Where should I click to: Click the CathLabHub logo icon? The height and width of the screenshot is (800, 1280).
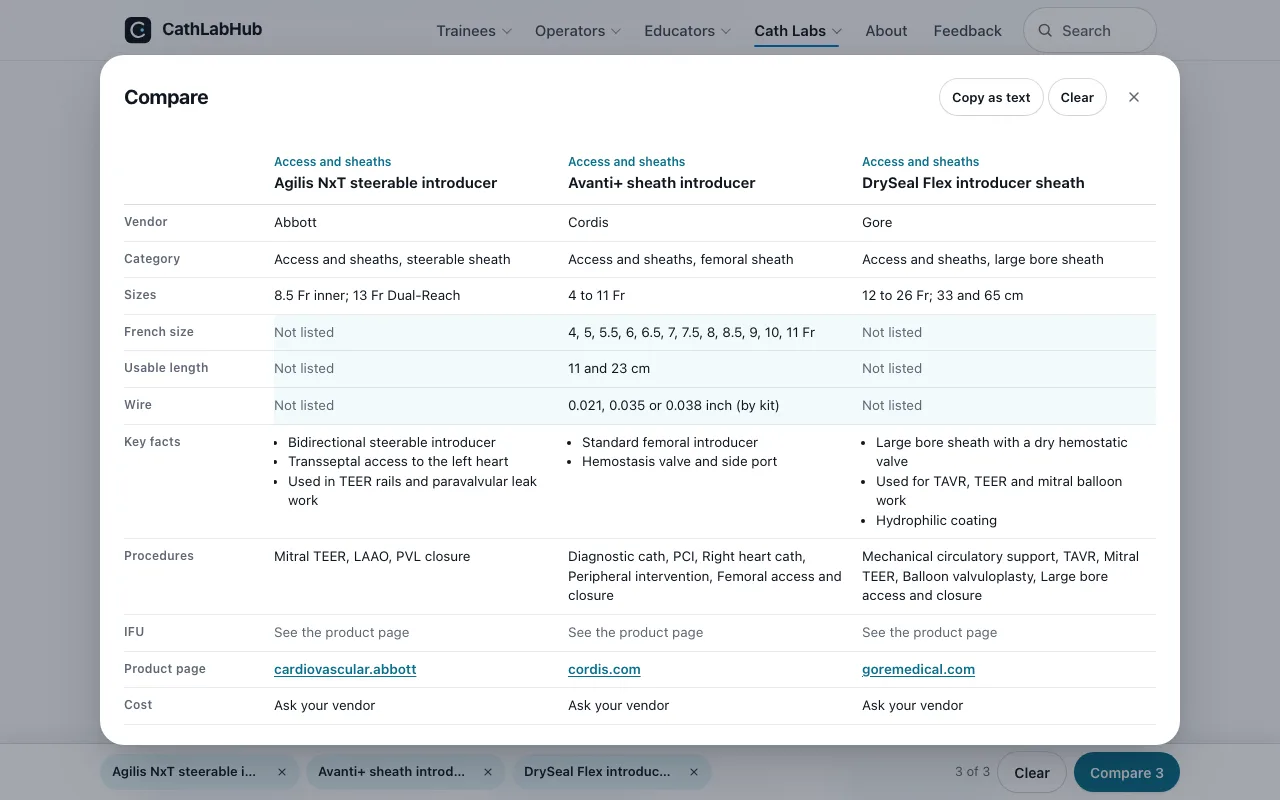pos(138,30)
